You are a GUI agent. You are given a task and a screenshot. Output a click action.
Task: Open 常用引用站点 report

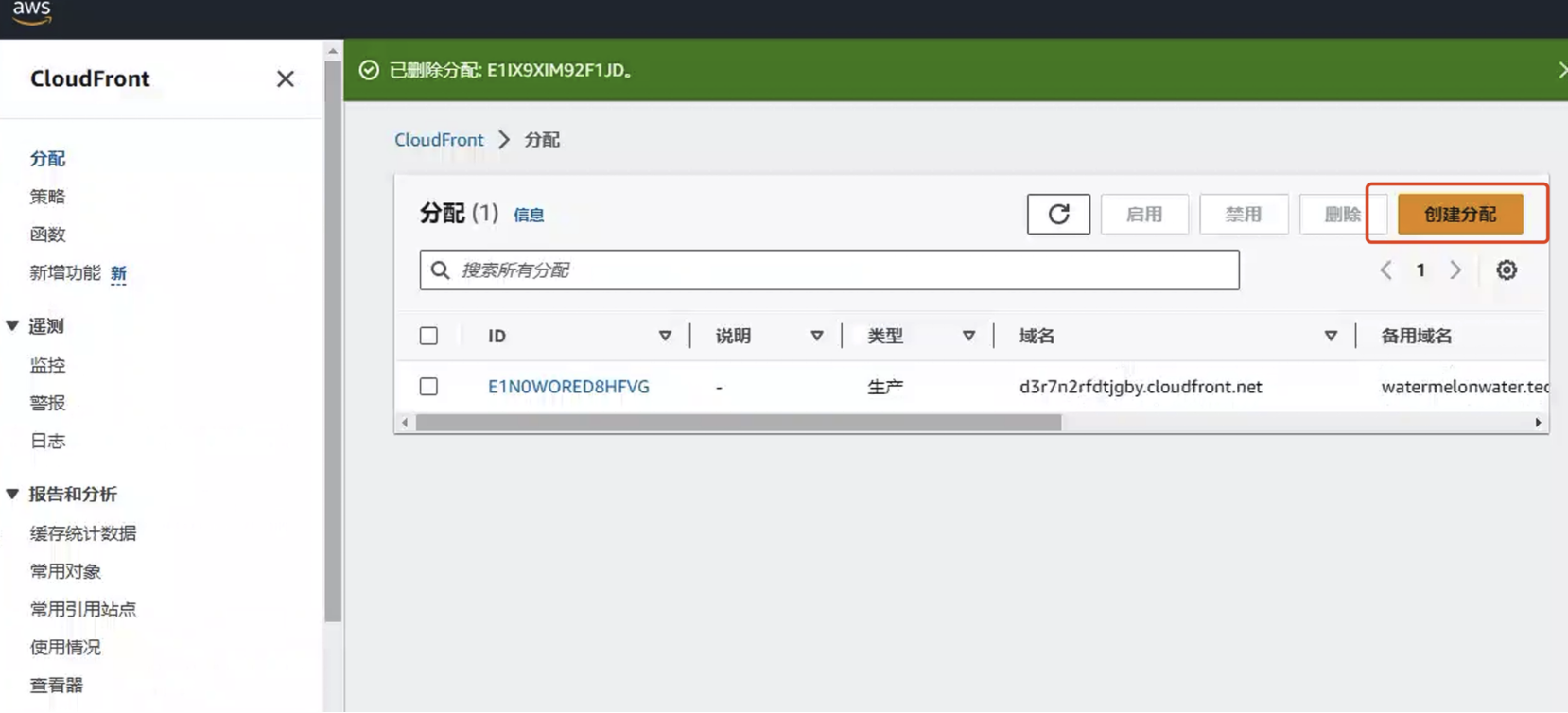pos(83,609)
